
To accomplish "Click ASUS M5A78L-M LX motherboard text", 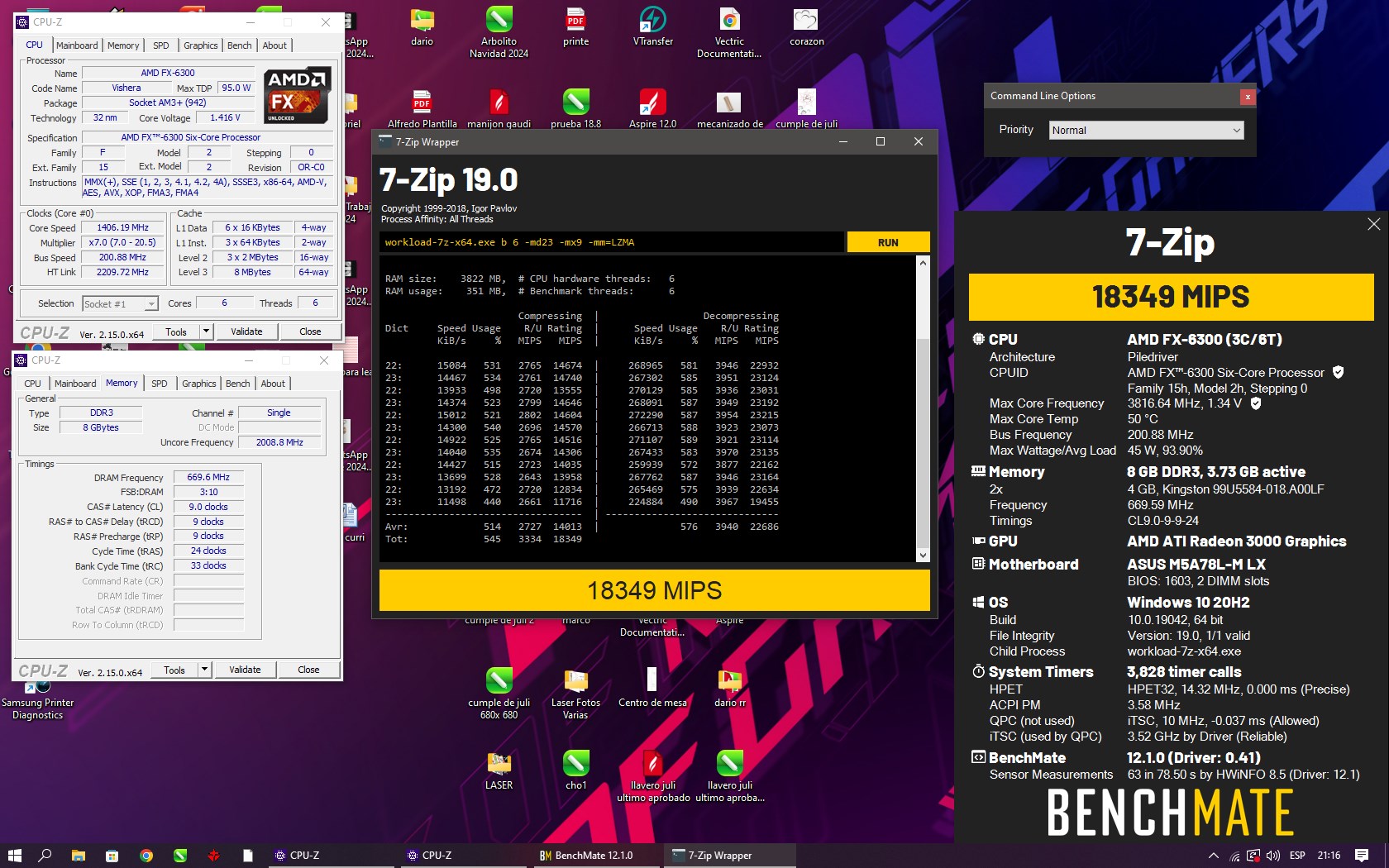I will tap(1196, 565).
